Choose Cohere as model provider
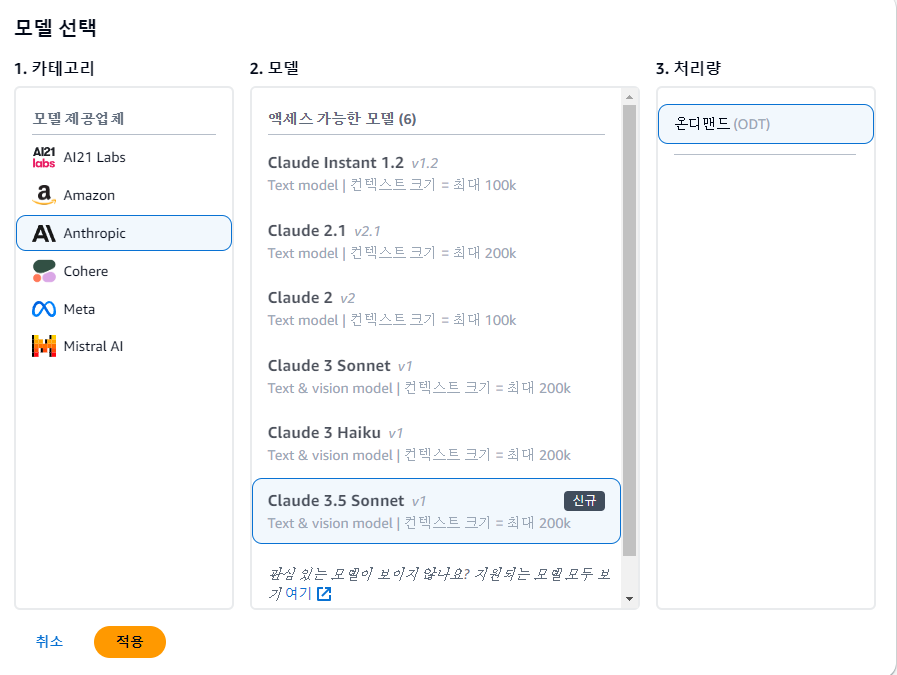Image resolution: width=897 pixels, height=675 pixels. click(x=124, y=271)
